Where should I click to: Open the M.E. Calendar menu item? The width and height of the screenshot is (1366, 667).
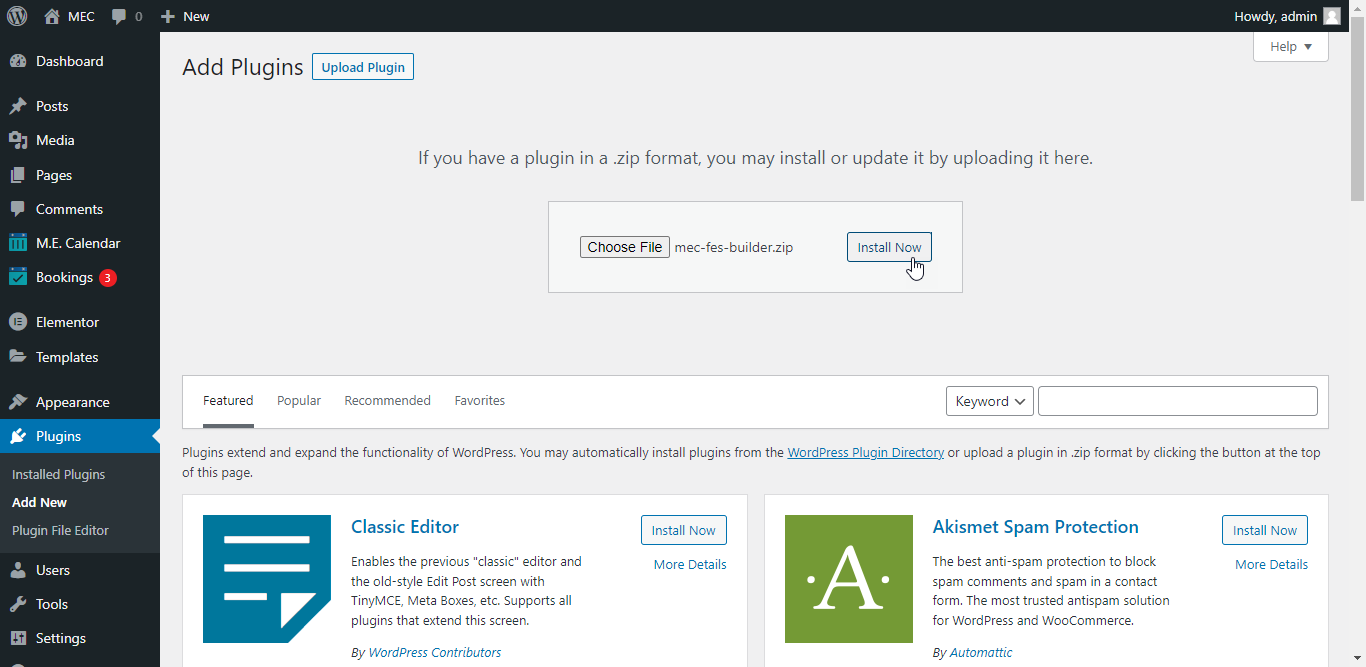(x=80, y=243)
